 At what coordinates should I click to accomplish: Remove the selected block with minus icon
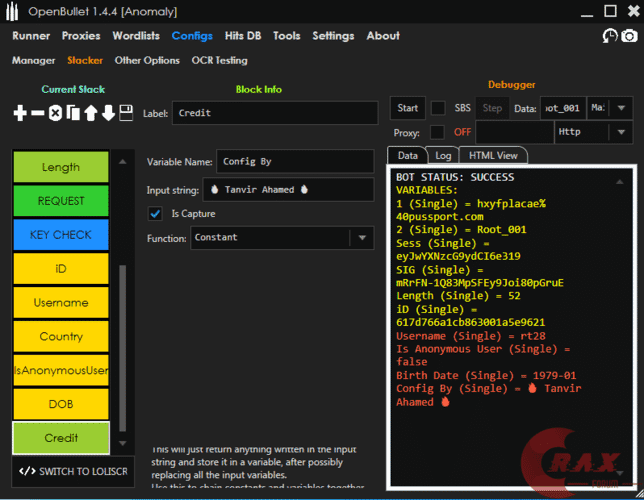pyautogui.click(x=38, y=114)
